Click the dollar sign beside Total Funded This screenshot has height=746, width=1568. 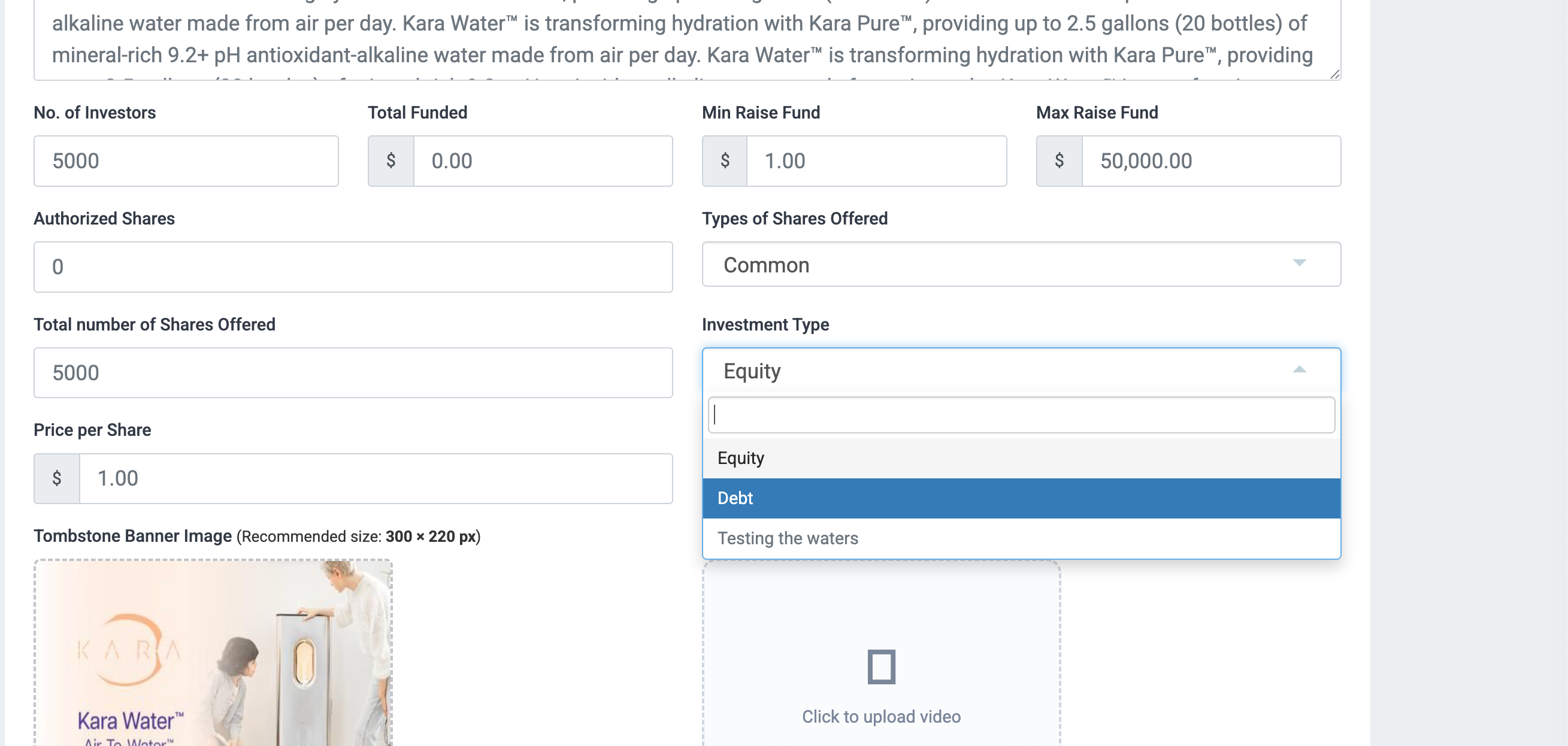(x=391, y=160)
